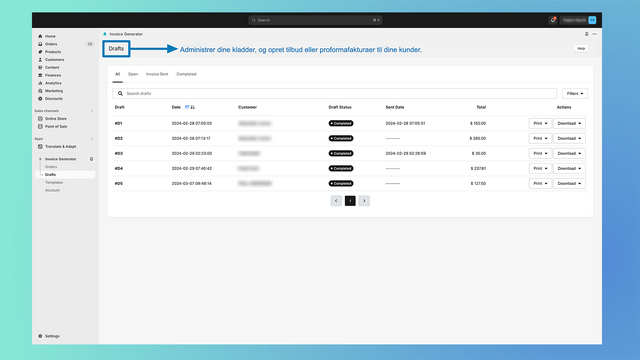Switch to the Invoice Sent tab
640x360 pixels.
157,74
